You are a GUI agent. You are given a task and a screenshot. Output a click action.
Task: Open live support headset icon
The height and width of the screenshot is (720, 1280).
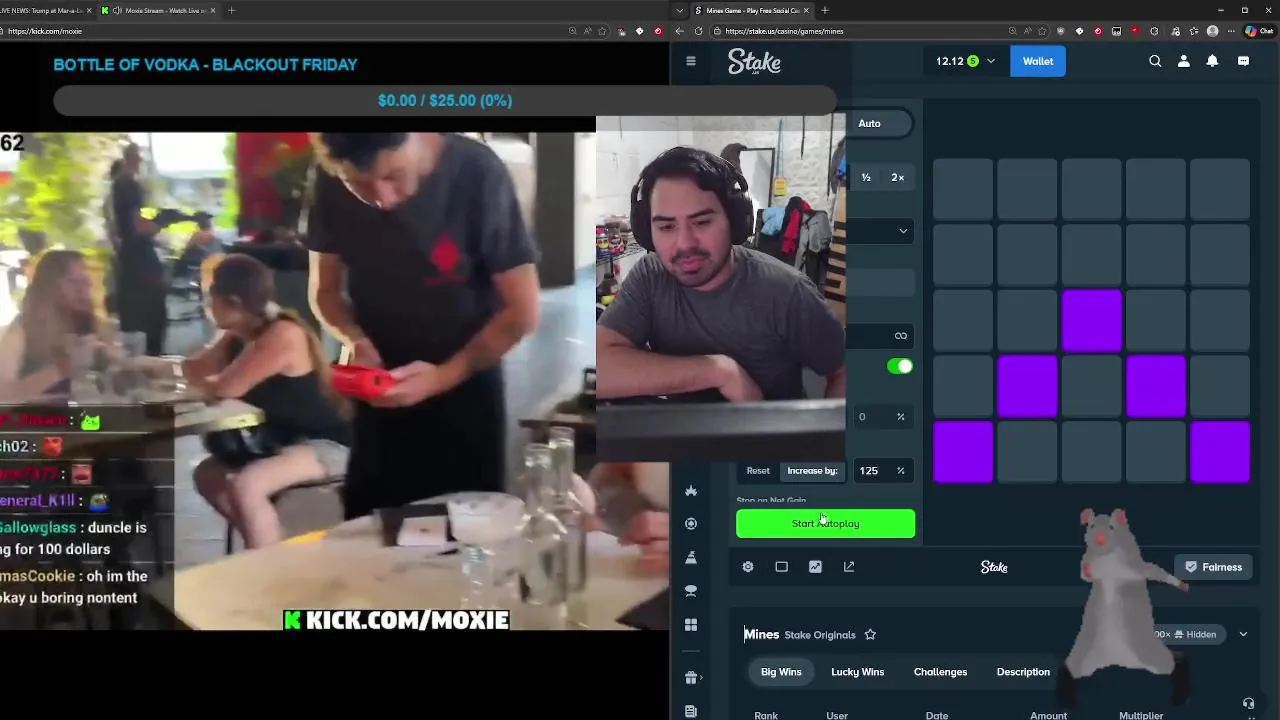click(x=1248, y=704)
